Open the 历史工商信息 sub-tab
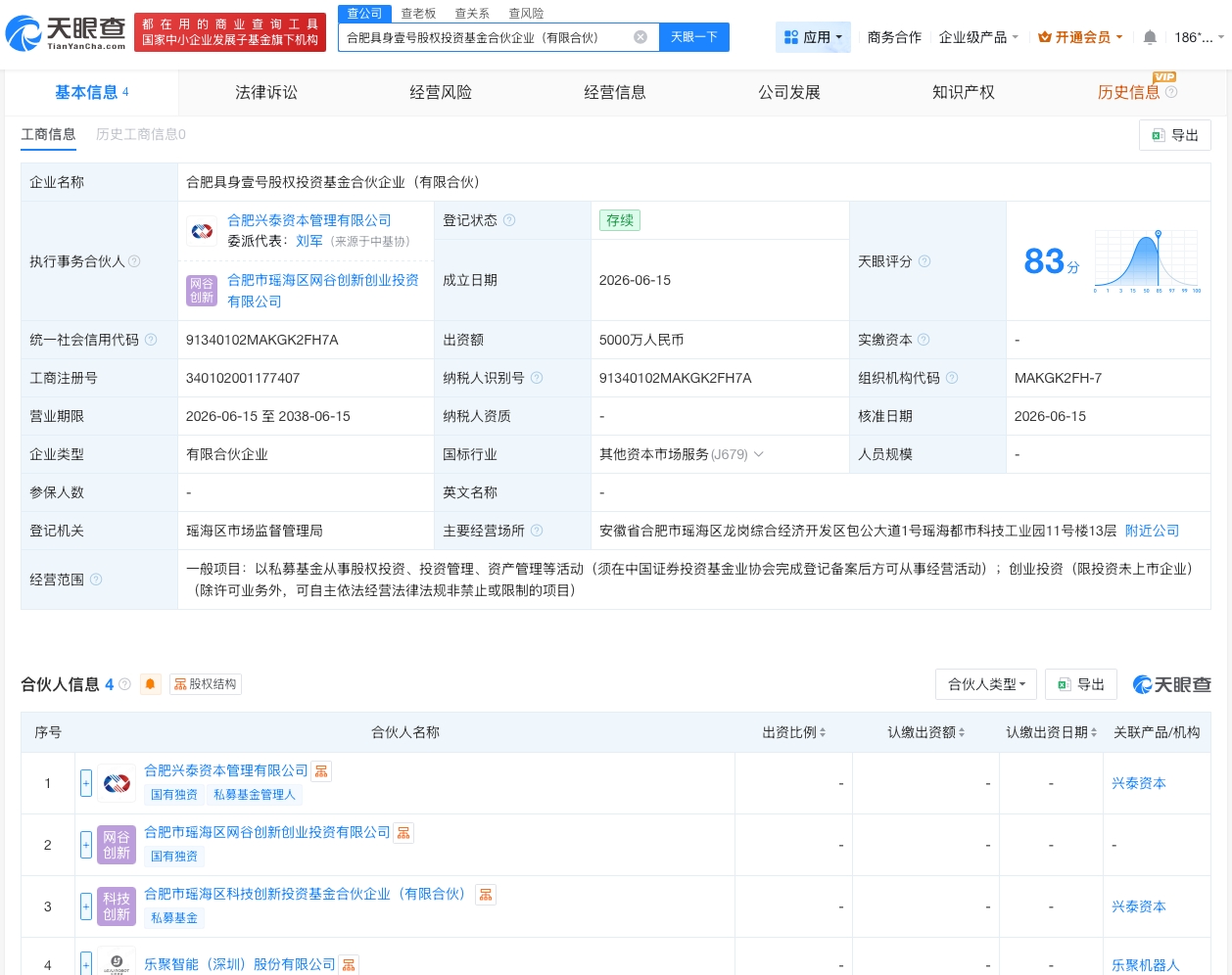1232x975 pixels. [141, 134]
